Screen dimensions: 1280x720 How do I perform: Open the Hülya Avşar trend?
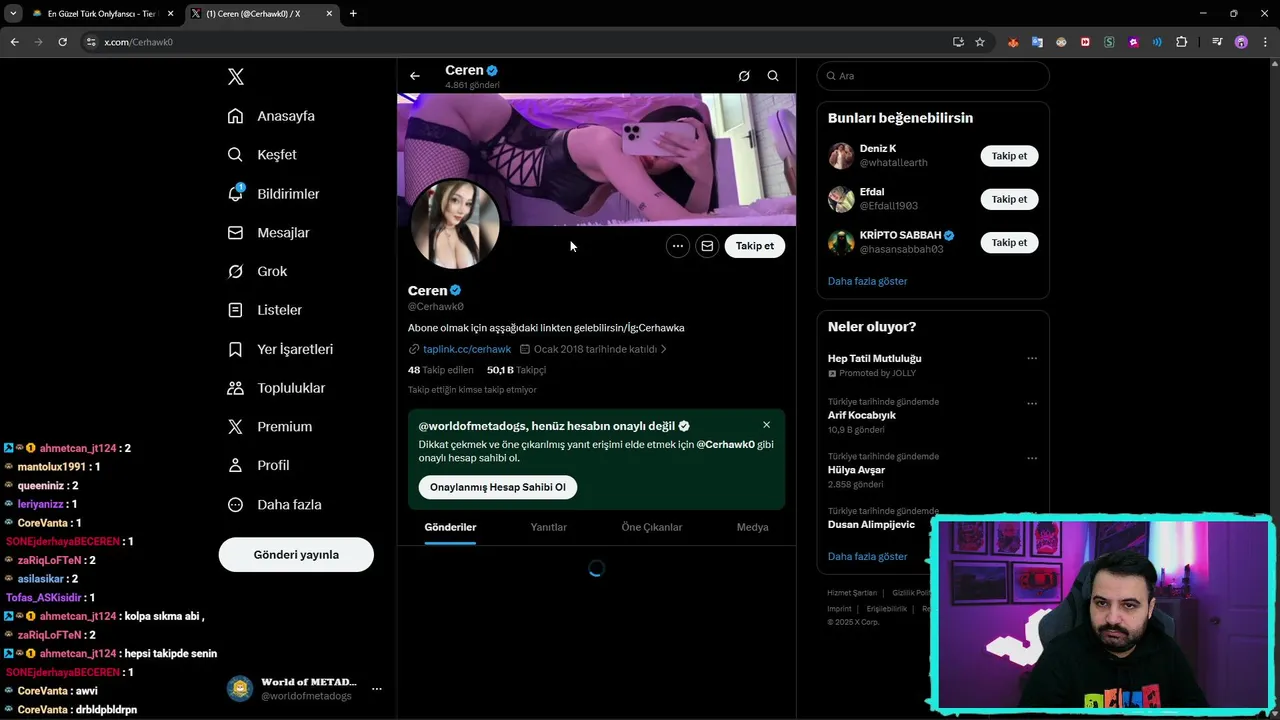856,470
